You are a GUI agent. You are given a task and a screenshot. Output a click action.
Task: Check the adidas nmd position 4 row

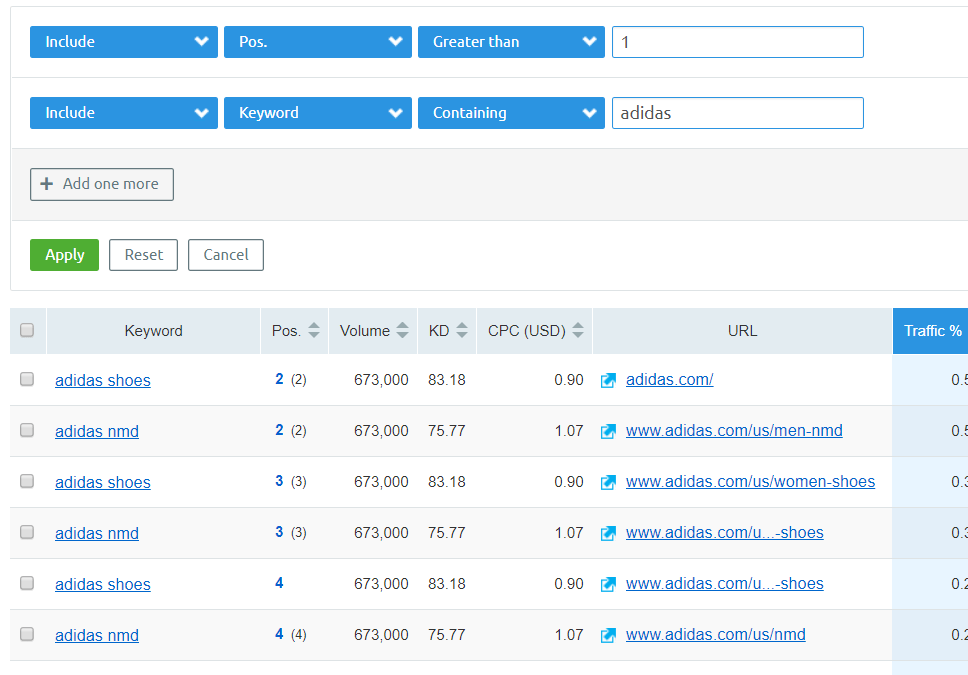pos(27,634)
